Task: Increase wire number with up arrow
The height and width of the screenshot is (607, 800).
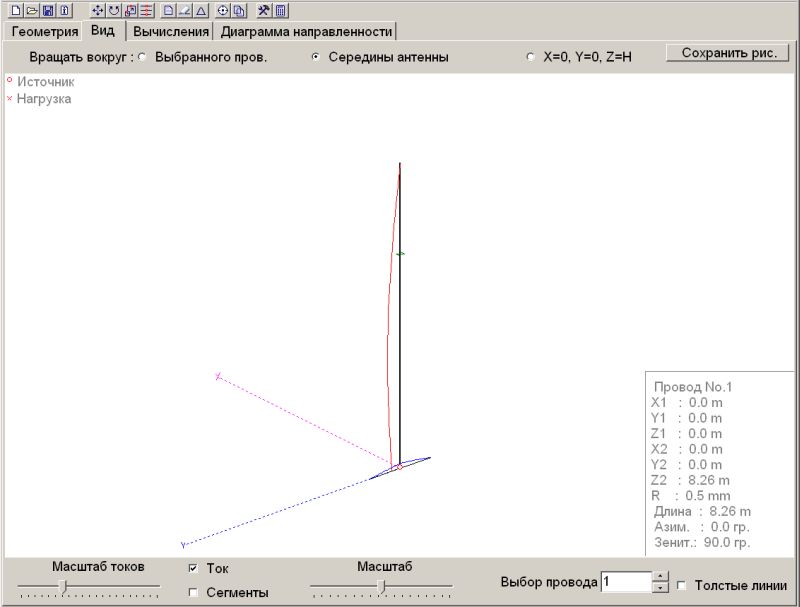Action: 660,576
